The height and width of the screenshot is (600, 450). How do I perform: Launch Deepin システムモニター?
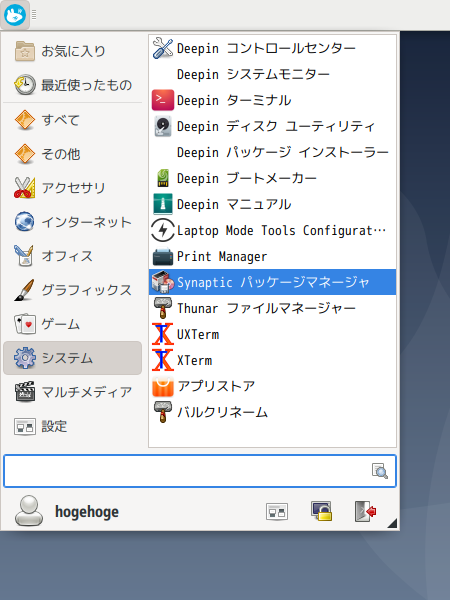(x=272, y=74)
